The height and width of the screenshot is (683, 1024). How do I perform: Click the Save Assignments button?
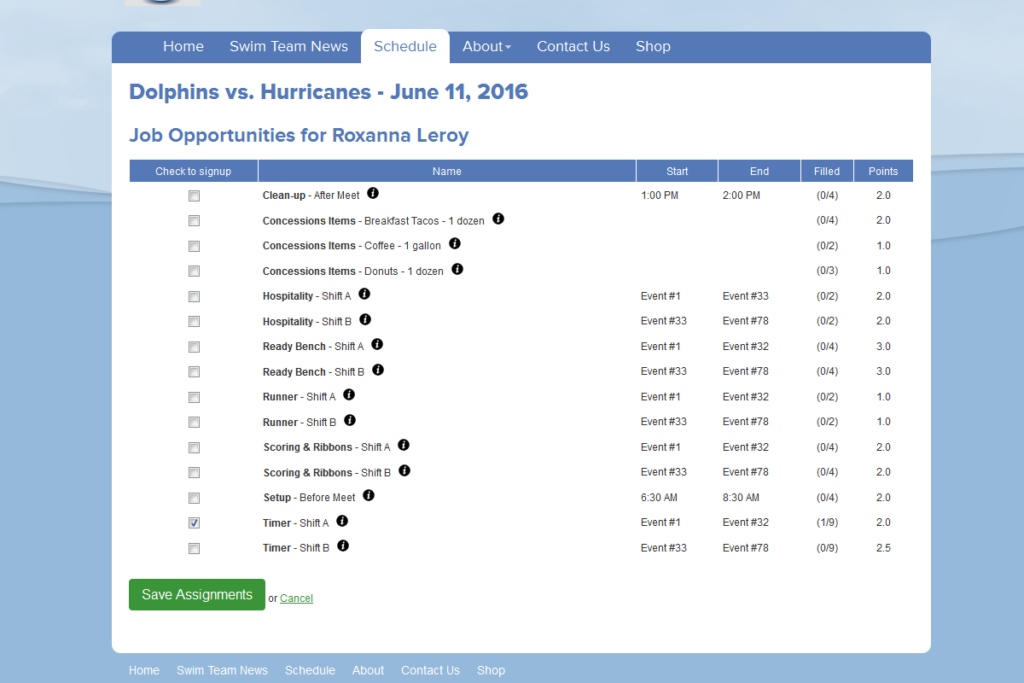point(197,595)
